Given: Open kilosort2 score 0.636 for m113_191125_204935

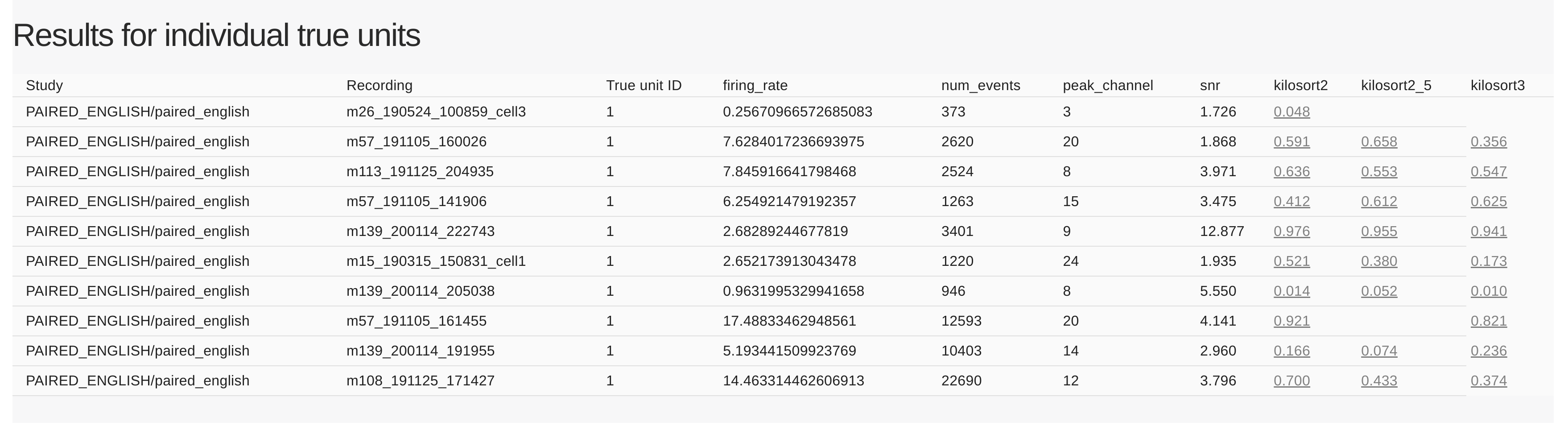Looking at the screenshot, I should [x=1291, y=171].
